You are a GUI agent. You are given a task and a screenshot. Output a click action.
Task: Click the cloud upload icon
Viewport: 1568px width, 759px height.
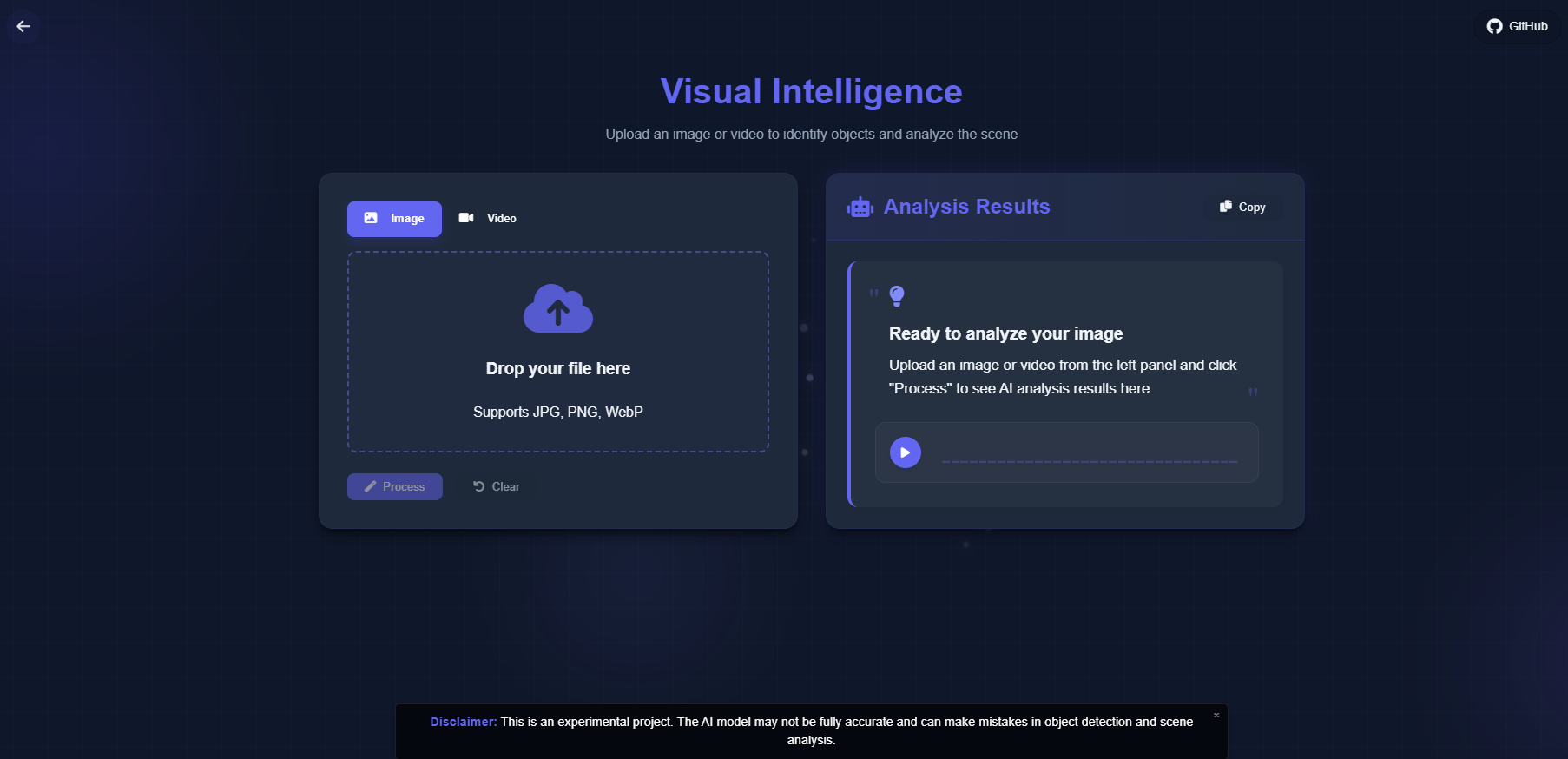point(557,308)
